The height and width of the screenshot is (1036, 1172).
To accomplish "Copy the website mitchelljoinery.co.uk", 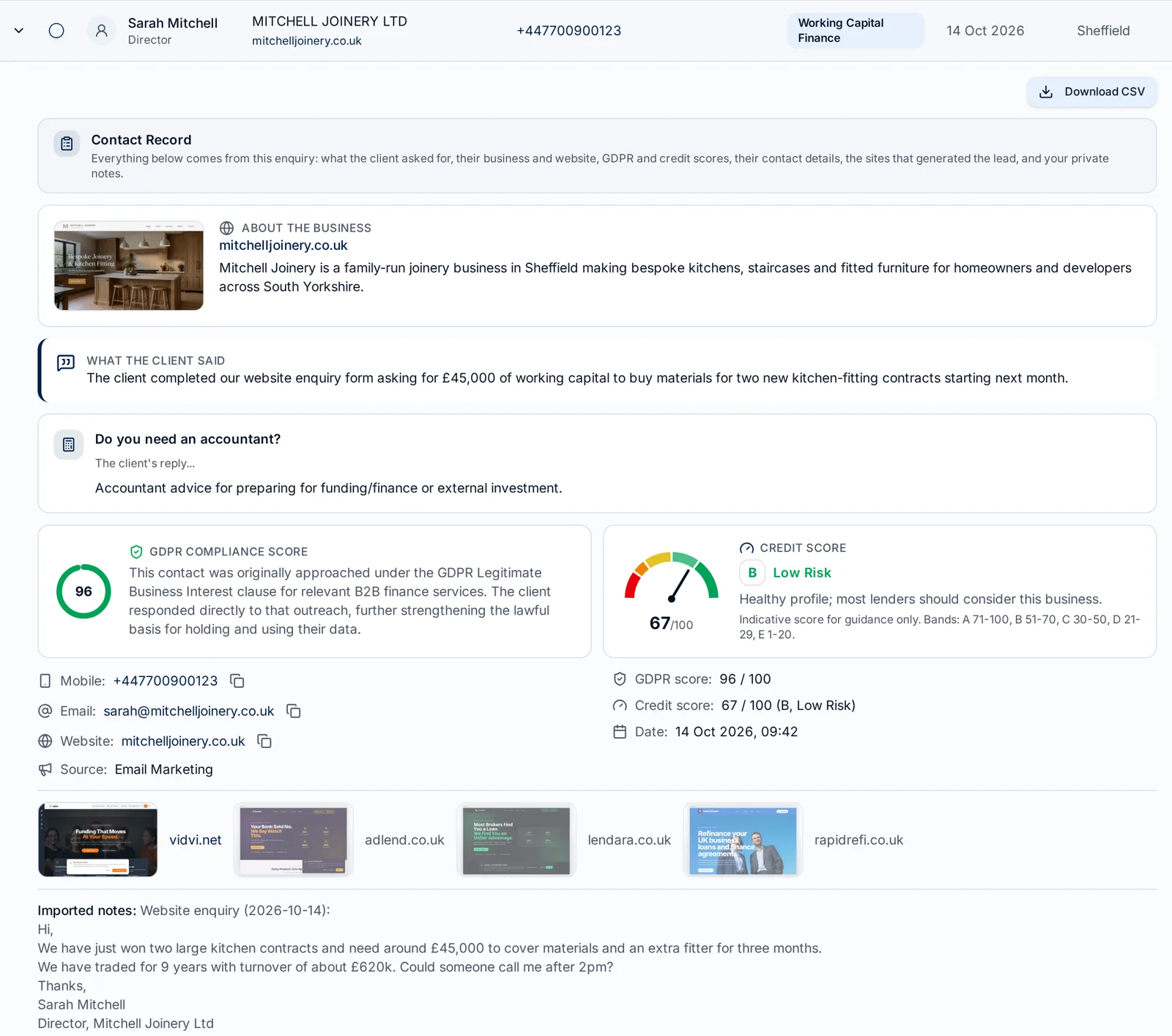I will click(264, 741).
